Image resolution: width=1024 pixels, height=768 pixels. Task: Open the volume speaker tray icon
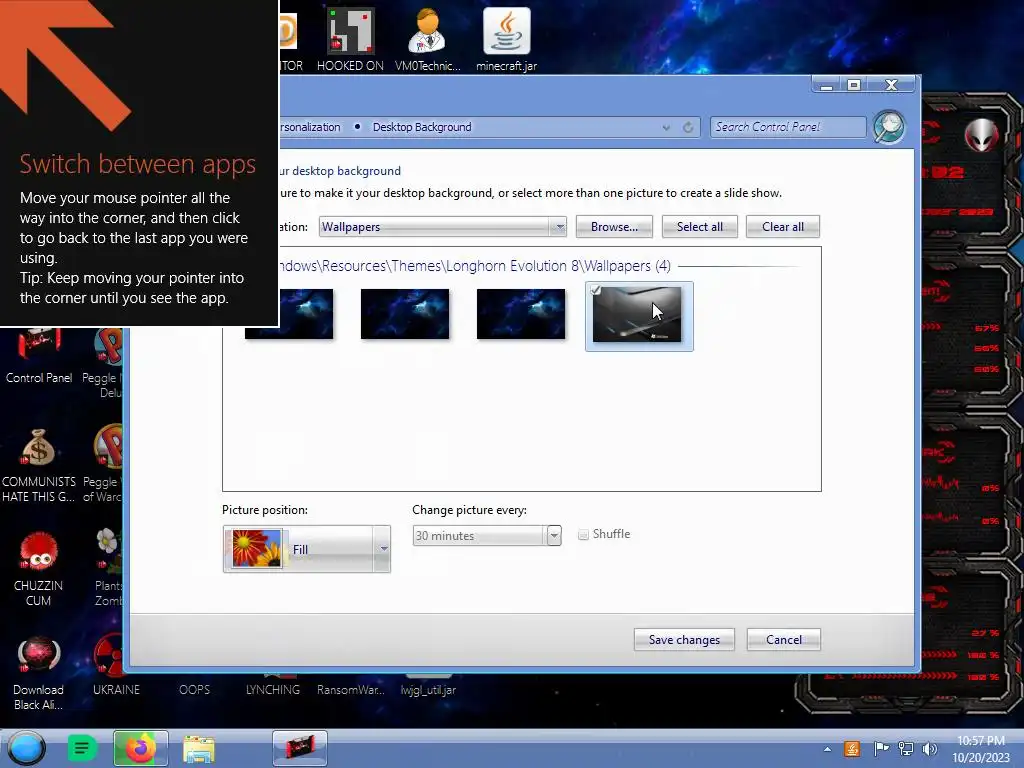tap(929, 748)
